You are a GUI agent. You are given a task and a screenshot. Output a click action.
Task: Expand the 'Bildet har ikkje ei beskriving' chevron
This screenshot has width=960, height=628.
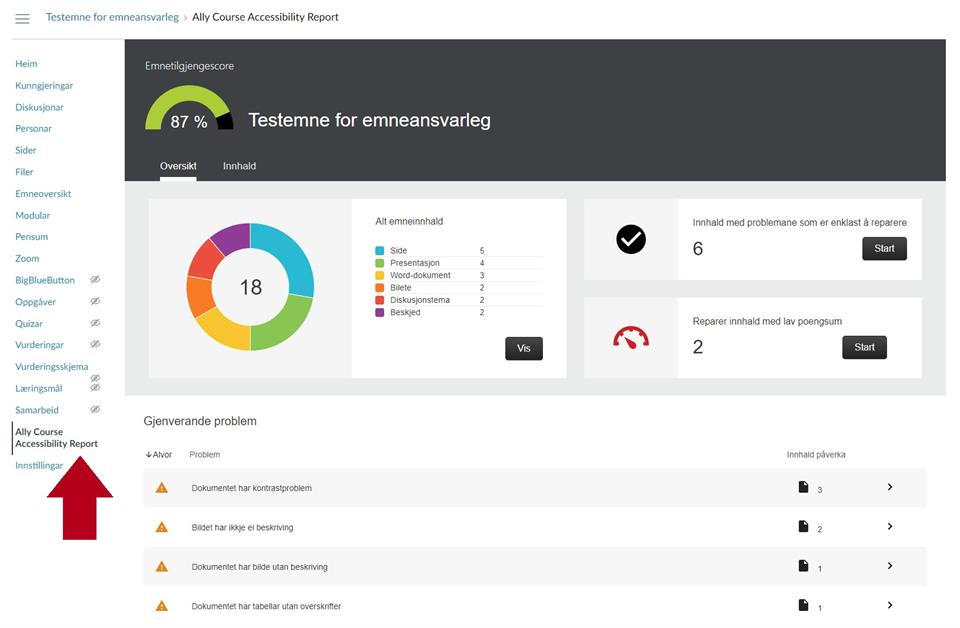(x=889, y=527)
